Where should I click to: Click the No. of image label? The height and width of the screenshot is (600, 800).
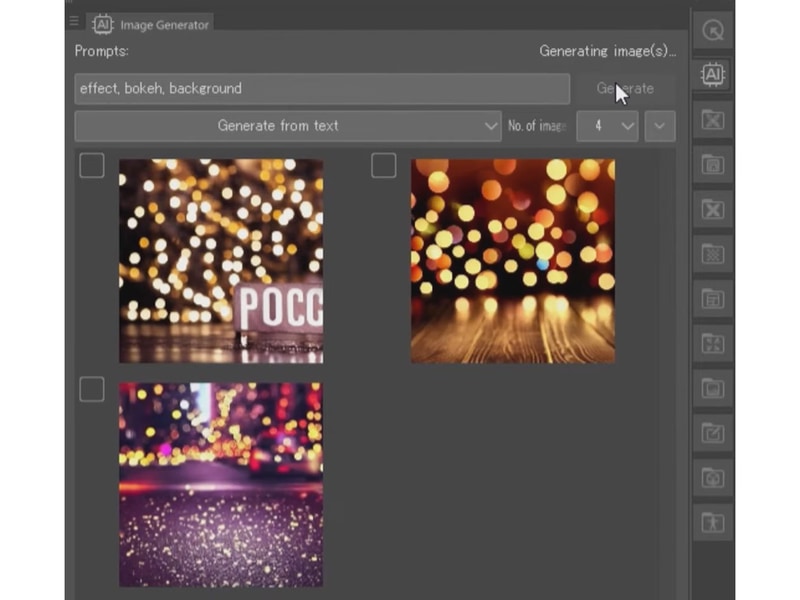pos(537,126)
